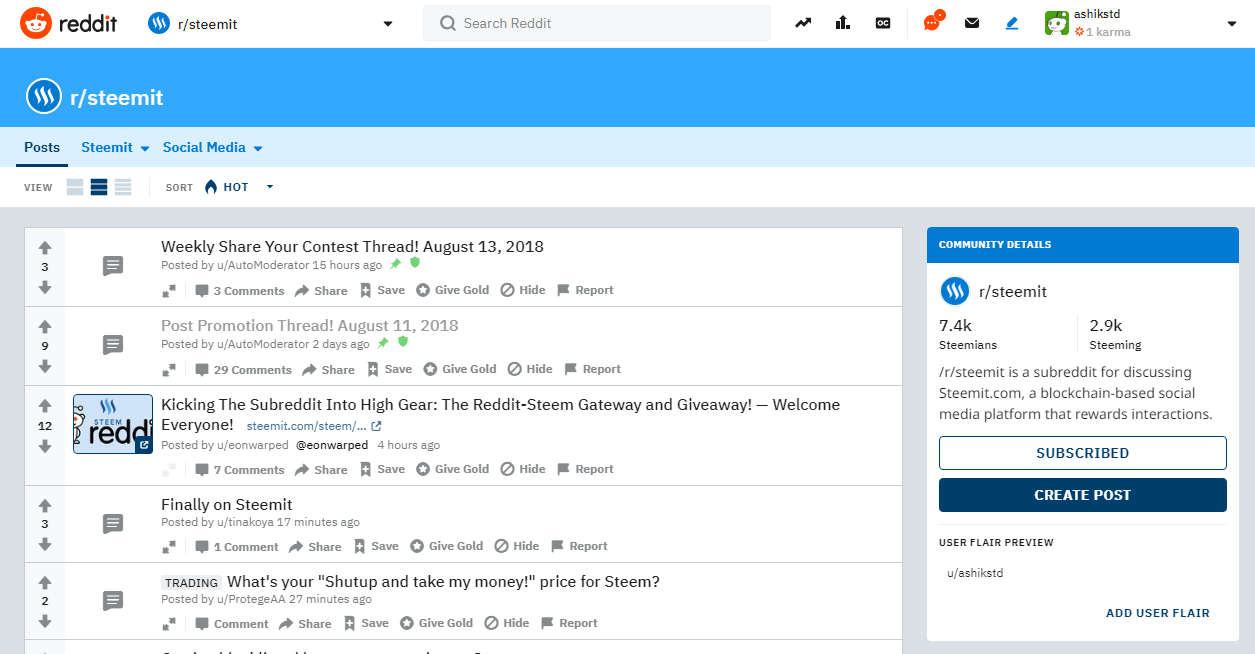Screen dimensions: 1255x654
Task: Click ADD USER FLAIR link
Action: (x=1157, y=613)
